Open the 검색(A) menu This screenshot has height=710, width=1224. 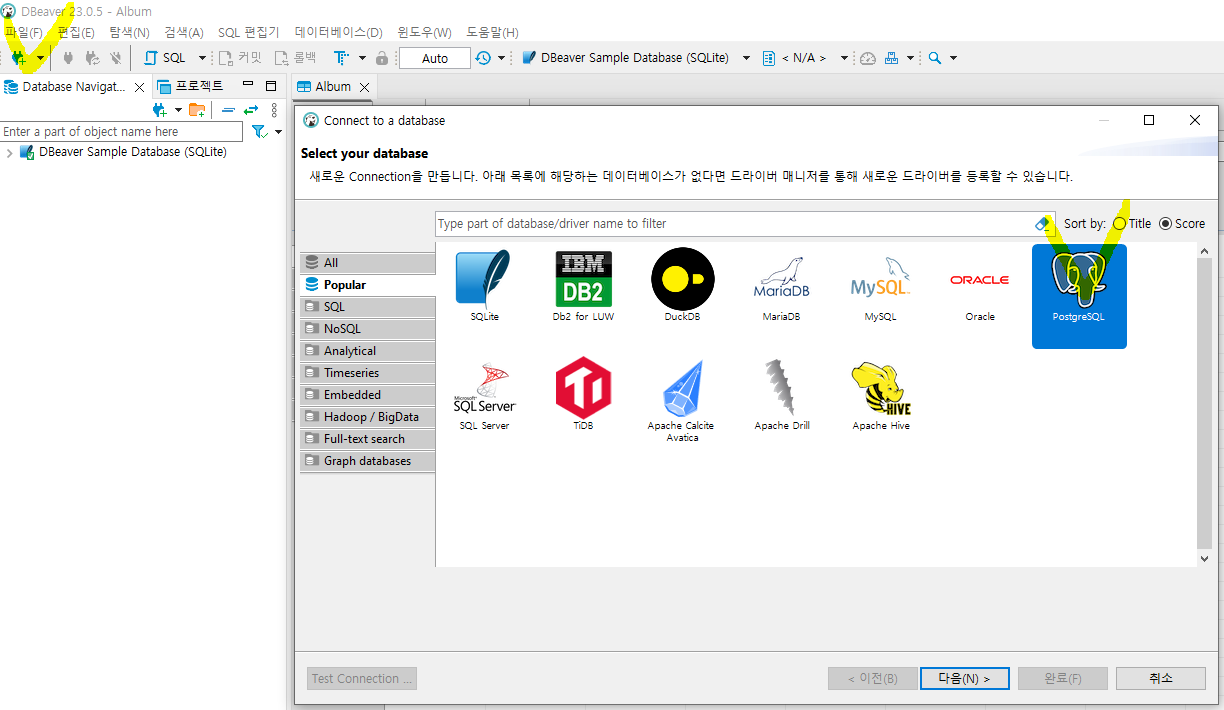[184, 32]
